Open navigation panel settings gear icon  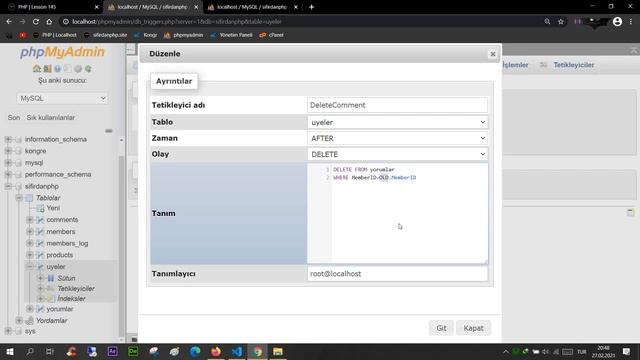tap(78, 69)
